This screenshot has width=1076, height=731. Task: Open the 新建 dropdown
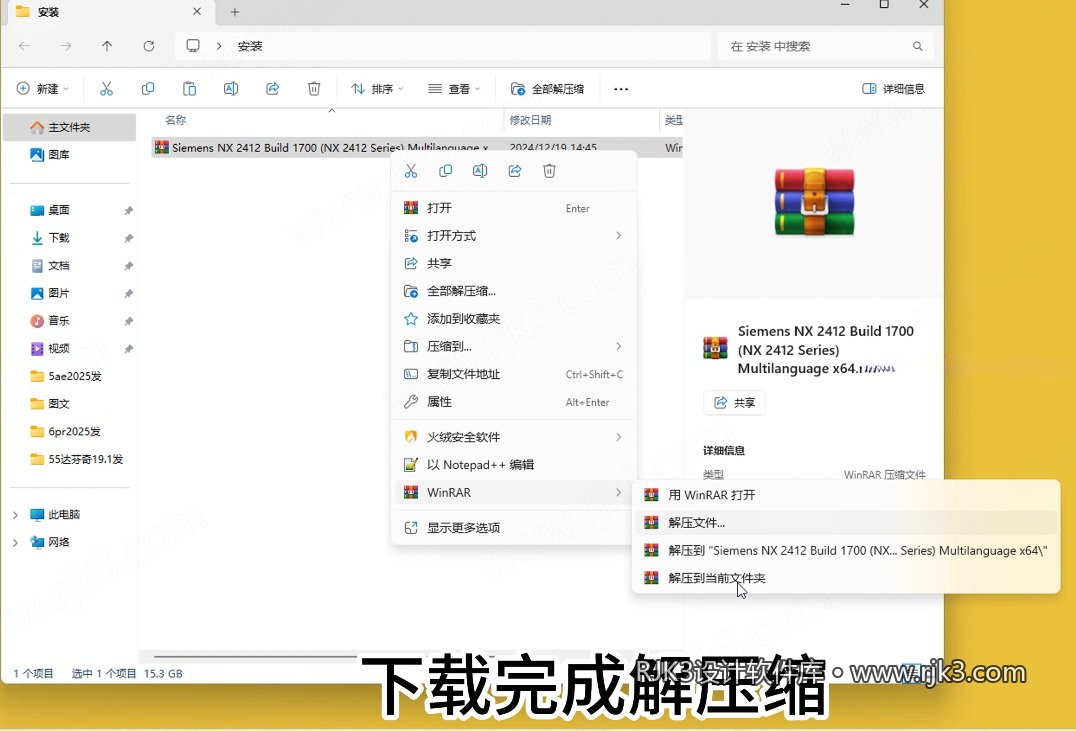click(43, 89)
